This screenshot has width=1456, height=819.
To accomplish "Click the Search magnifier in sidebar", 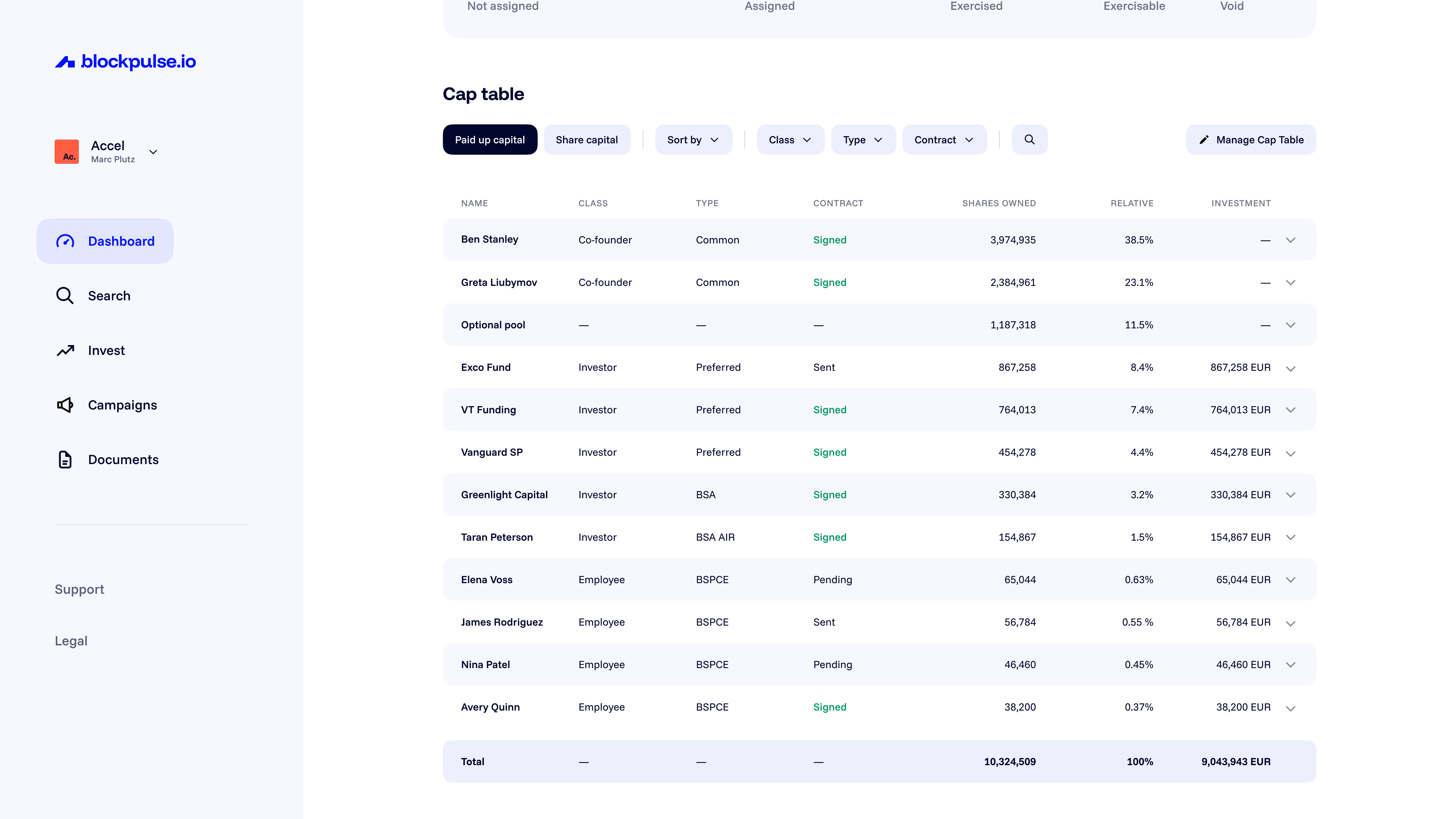I will click(x=65, y=296).
